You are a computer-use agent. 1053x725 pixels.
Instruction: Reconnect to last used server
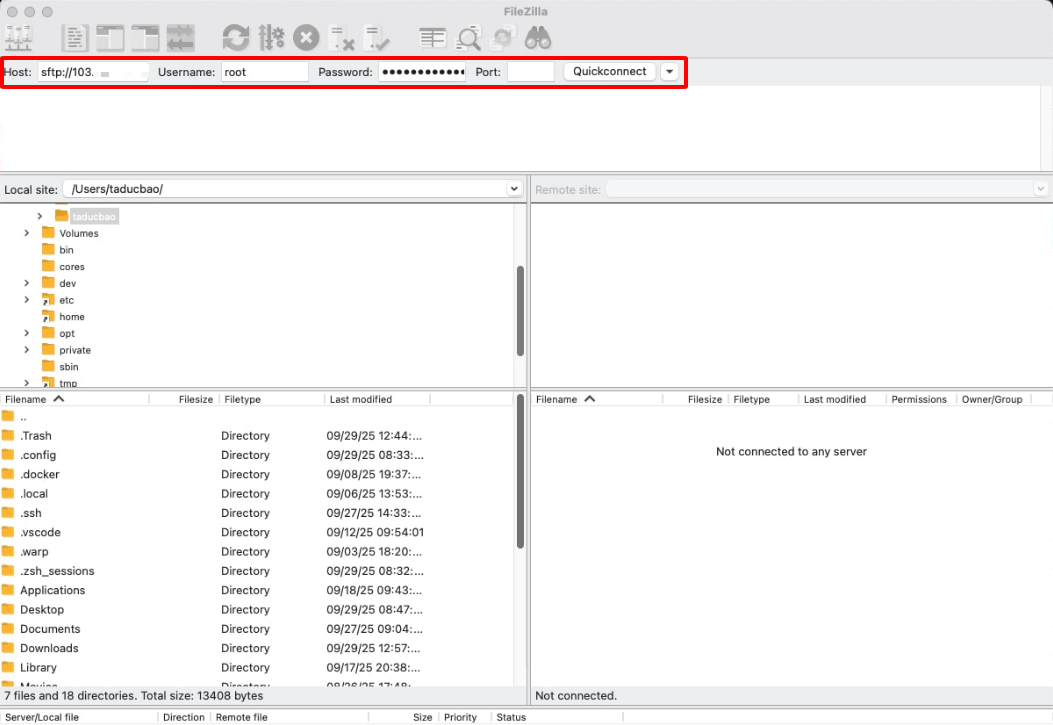tap(376, 38)
